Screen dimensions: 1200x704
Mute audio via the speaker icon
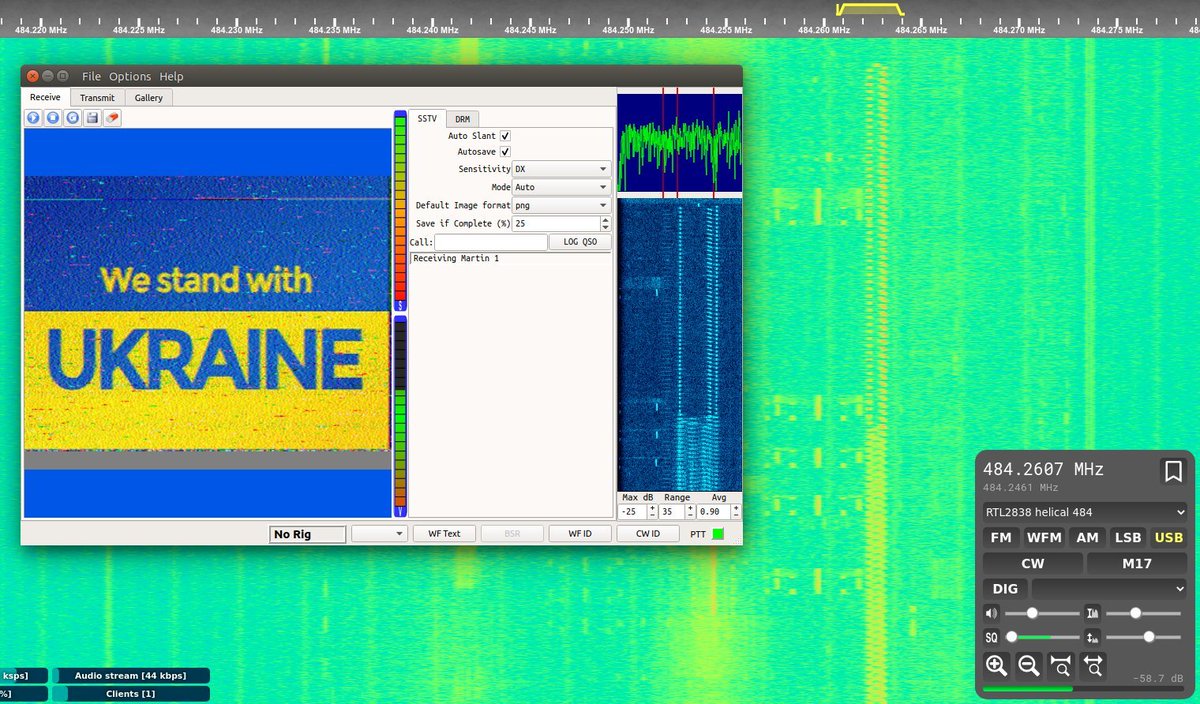tap(992, 613)
